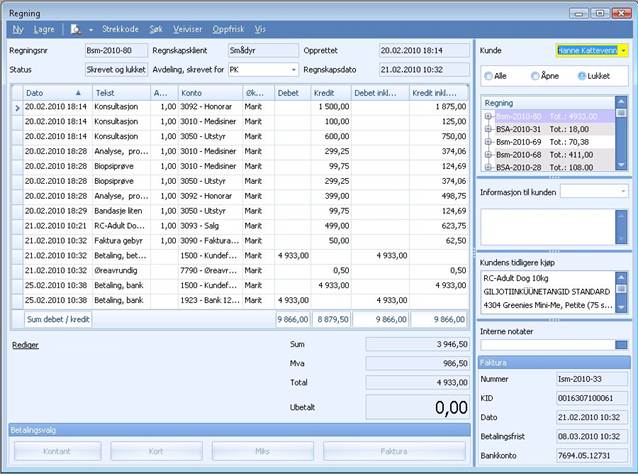This screenshot has height=474, width=638.
Task: Click Søk in the toolbar
Action: click(155, 29)
